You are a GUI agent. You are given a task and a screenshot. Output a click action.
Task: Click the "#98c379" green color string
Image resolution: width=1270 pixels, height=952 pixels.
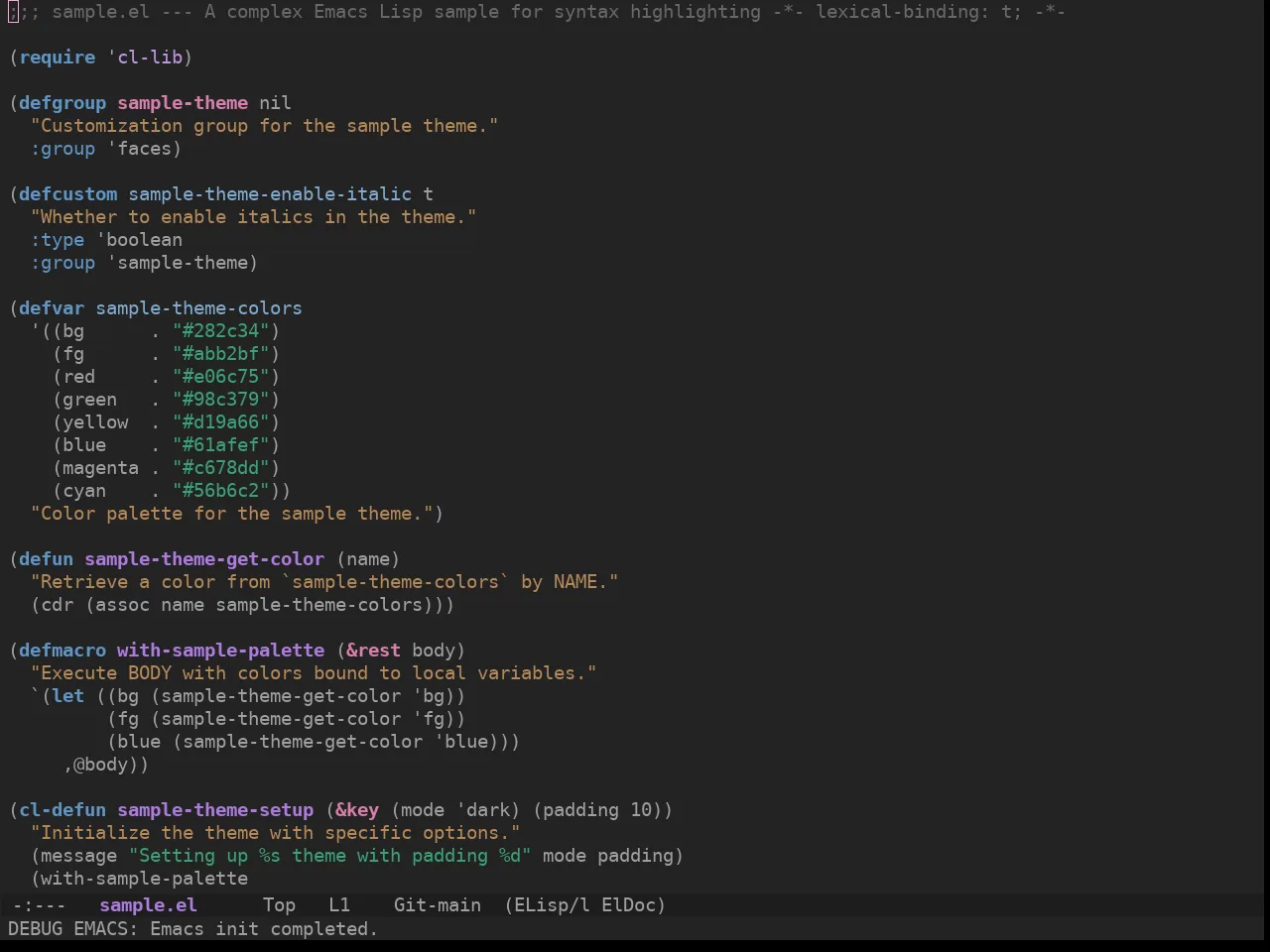coord(221,400)
